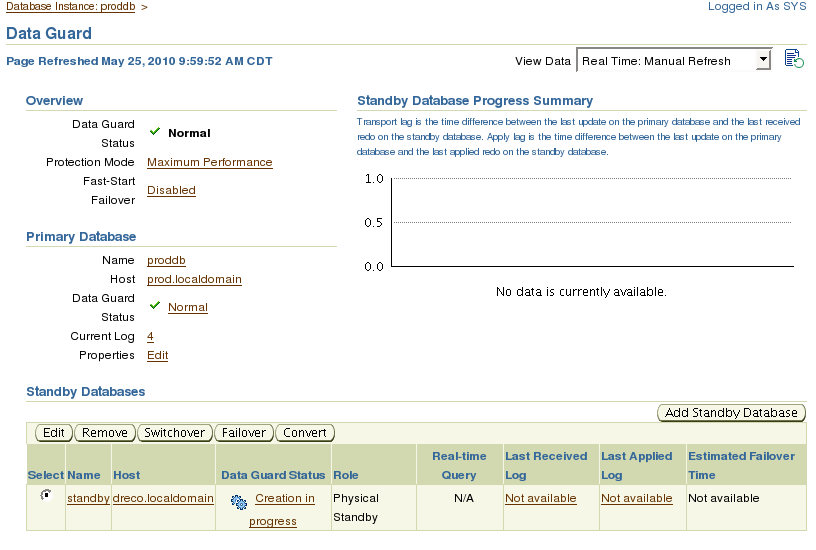This screenshot has height=550, width=816.
Task: Sort by the Data Guard Status column header
Action: [x=273, y=475]
